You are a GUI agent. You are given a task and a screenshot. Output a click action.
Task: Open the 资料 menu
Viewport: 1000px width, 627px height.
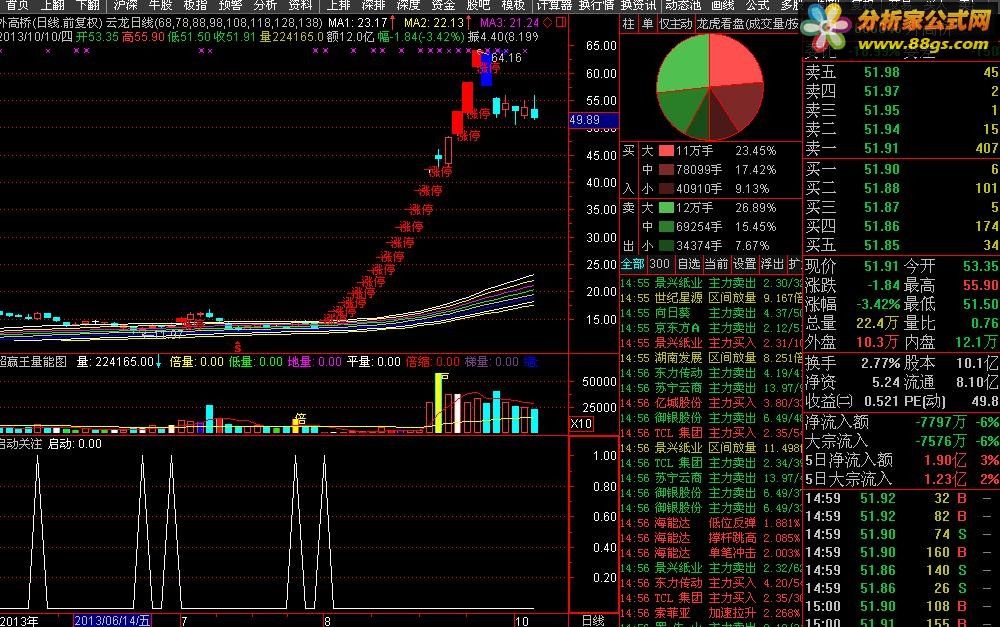point(300,5)
